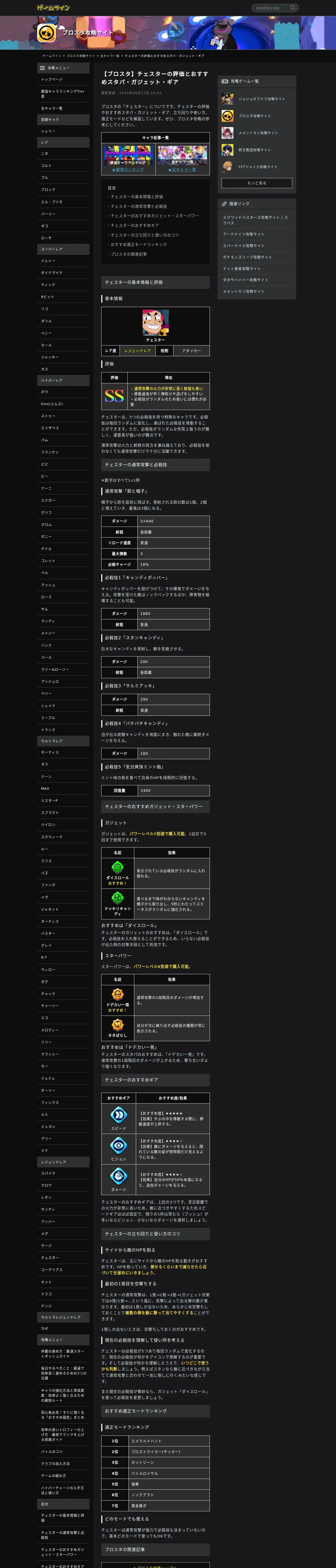Click the ゲームライン site logo
This screenshot has width=336, height=1568.
(x=54, y=7)
